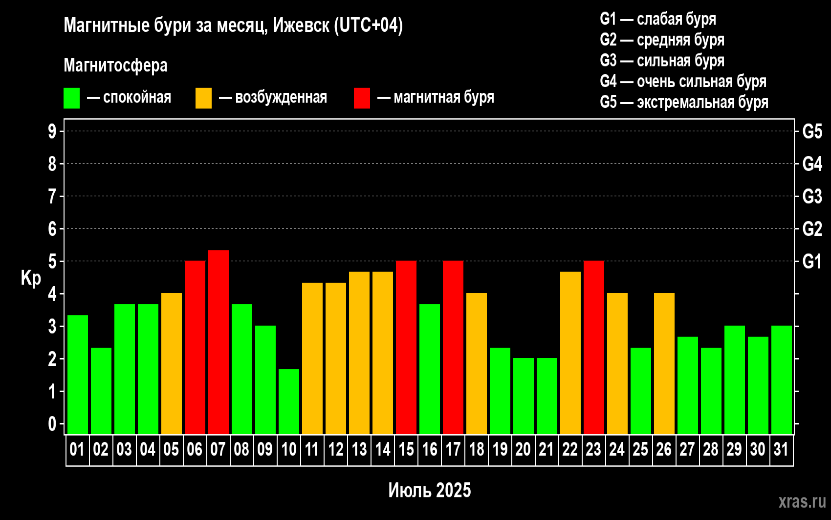Select the red bar for July 06
The width and height of the screenshot is (831, 520).
(x=195, y=347)
